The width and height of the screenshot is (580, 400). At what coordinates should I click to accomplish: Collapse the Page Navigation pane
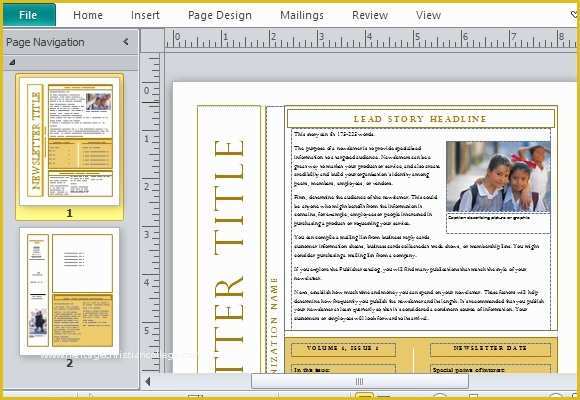[x=126, y=42]
